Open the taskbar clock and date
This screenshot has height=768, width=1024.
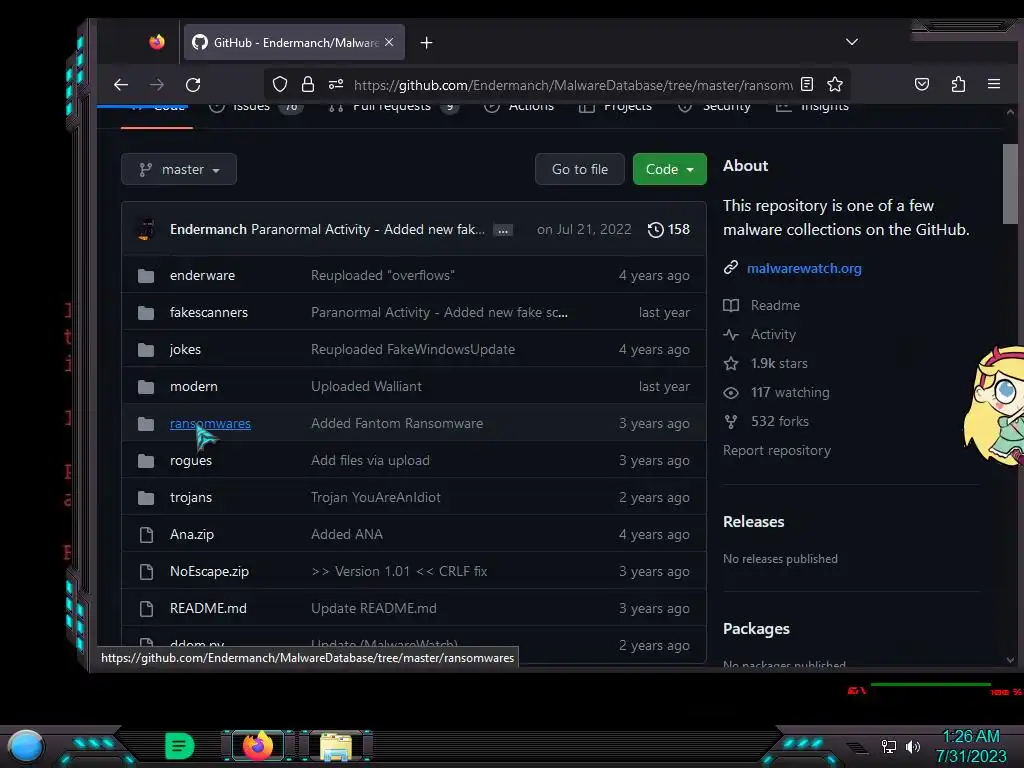[971, 746]
